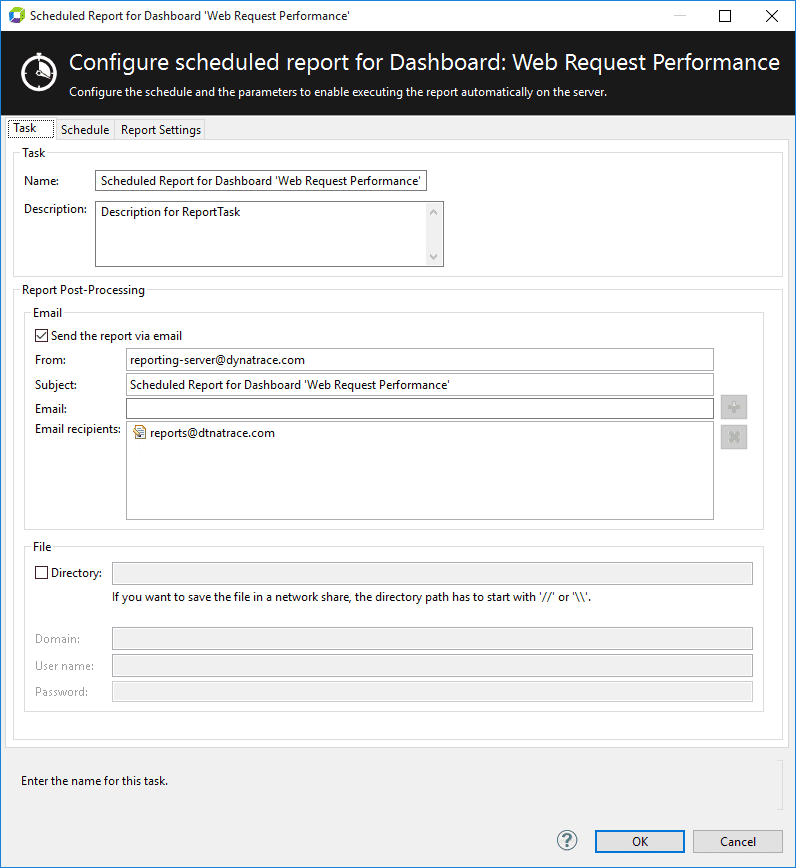Viewport: 796px width, 868px height.
Task: Select reports@dtnatrace.com in recipients list
Action: (x=212, y=433)
